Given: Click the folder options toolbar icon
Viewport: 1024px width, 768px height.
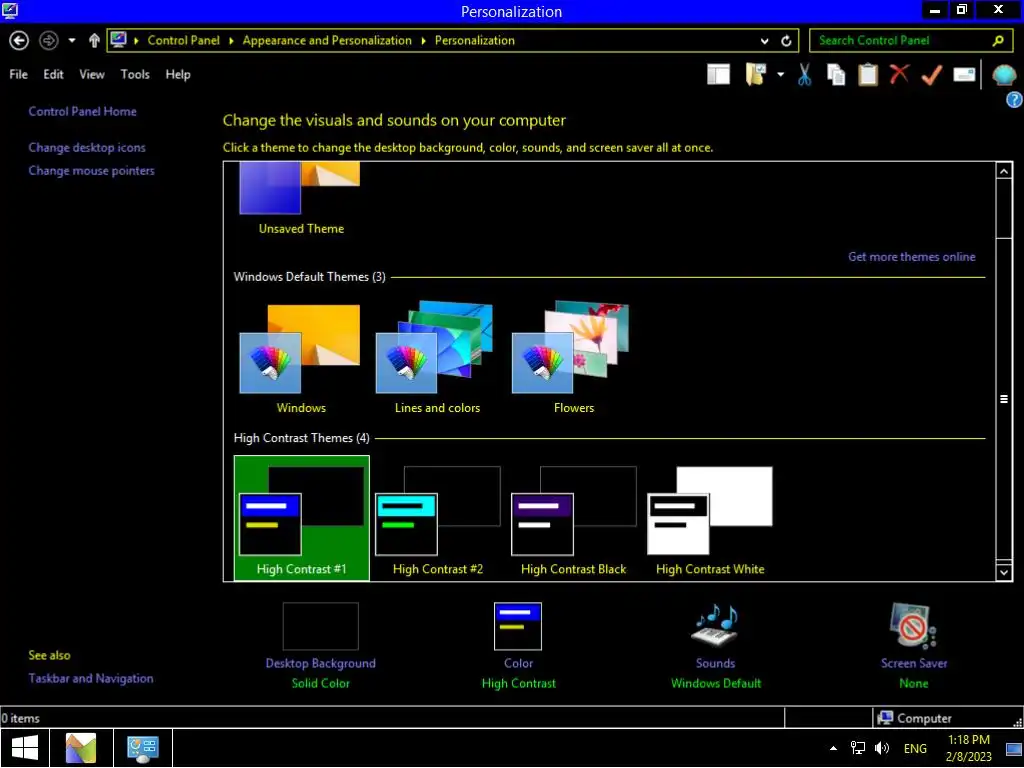Looking at the screenshot, I should [756, 74].
